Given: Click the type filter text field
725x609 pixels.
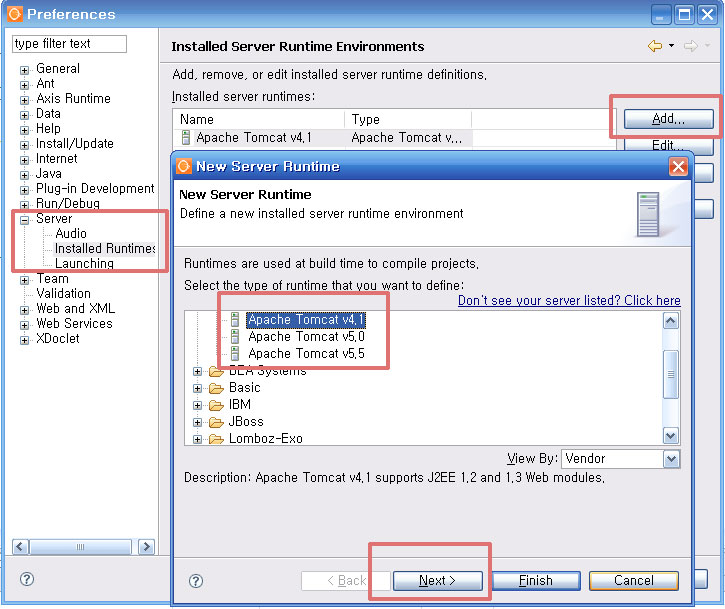Looking at the screenshot, I should point(69,43).
